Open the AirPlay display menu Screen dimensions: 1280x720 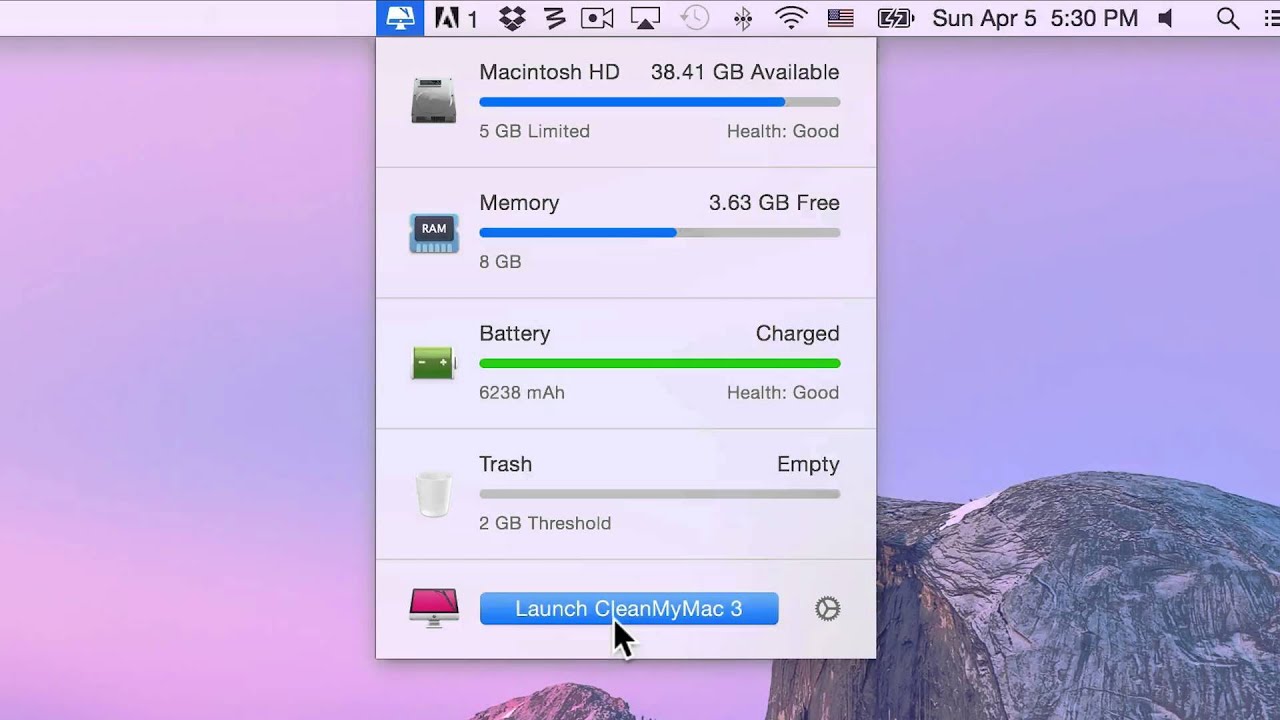(x=645, y=18)
